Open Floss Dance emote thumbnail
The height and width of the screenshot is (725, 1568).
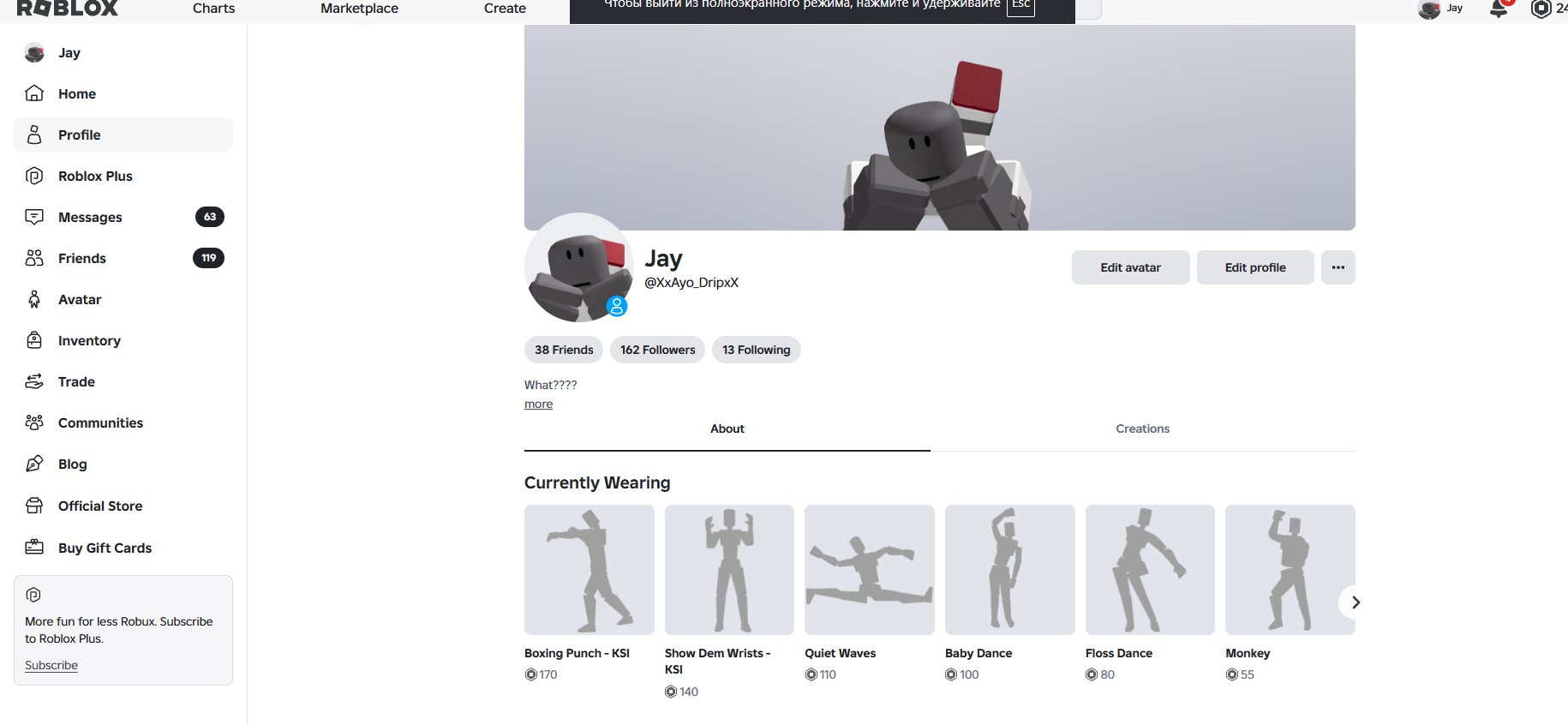pos(1150,570)
